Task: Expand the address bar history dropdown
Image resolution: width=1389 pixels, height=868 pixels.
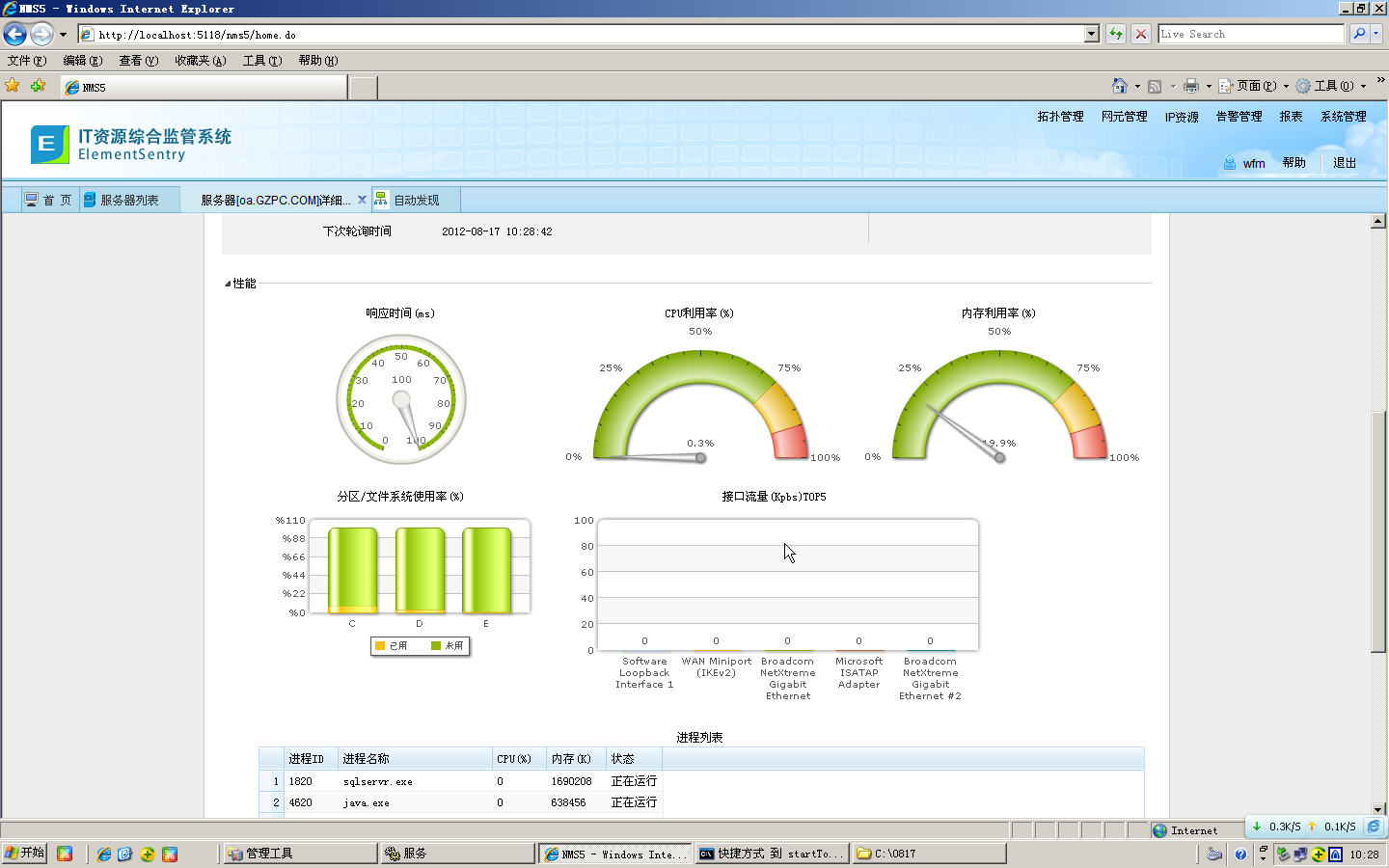Action: (x=1092, y=34)
